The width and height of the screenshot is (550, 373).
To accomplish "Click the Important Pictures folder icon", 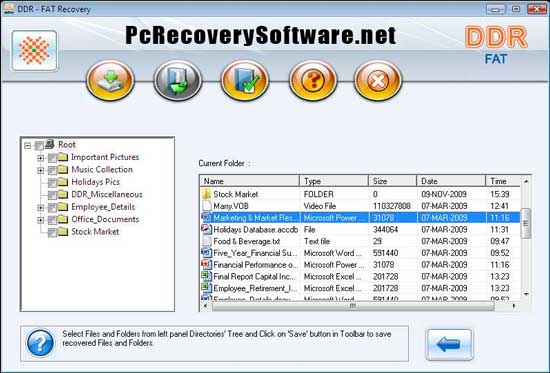I will [x=62, y=157].
